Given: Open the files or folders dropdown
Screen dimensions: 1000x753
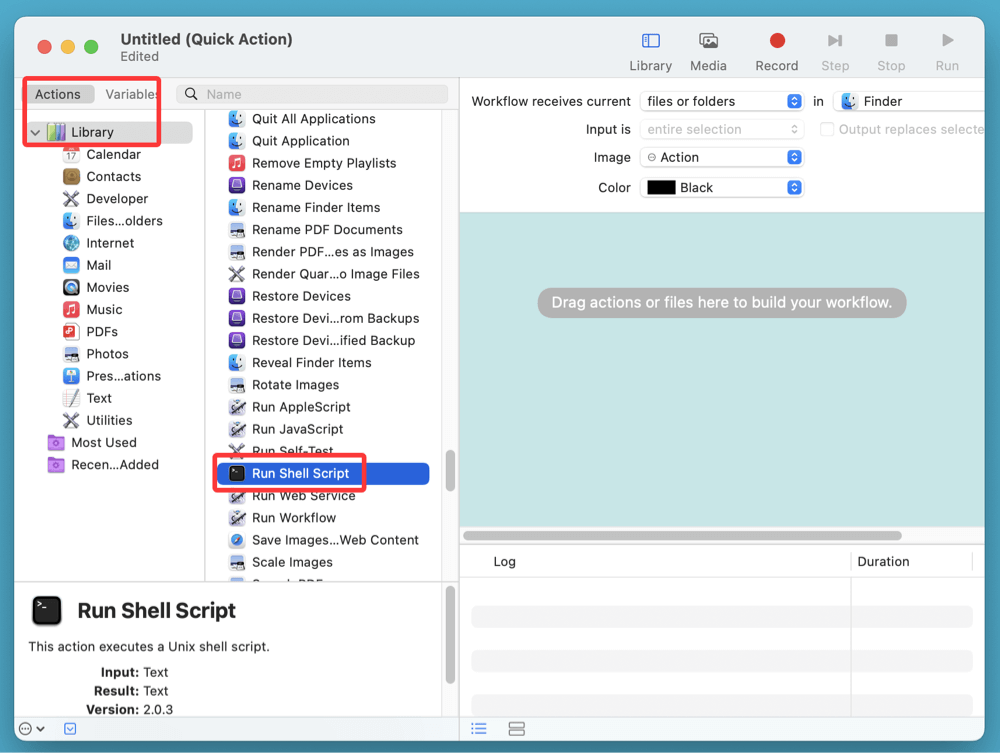Looking at the screenshot, I should pos(721,101).
